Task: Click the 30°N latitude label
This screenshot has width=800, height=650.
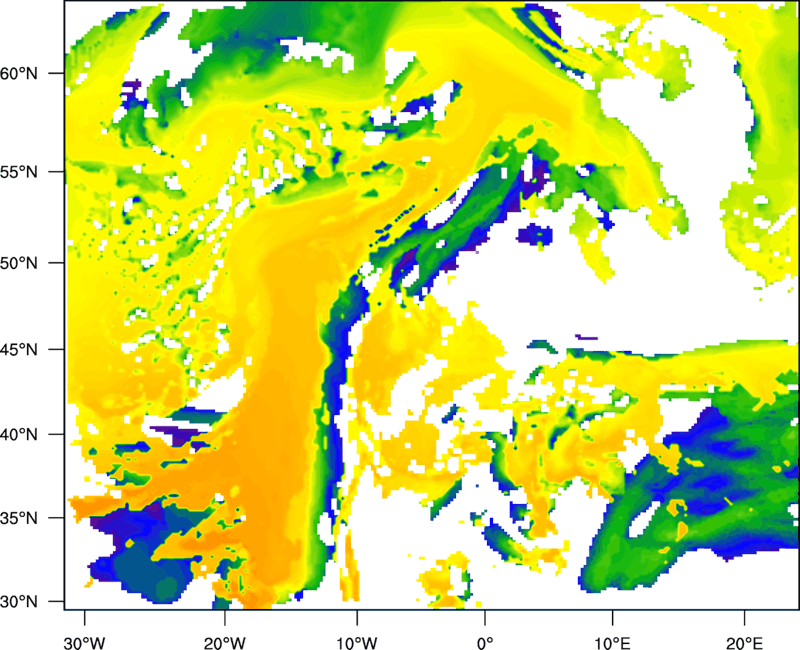Action: [x=19, y=602]
